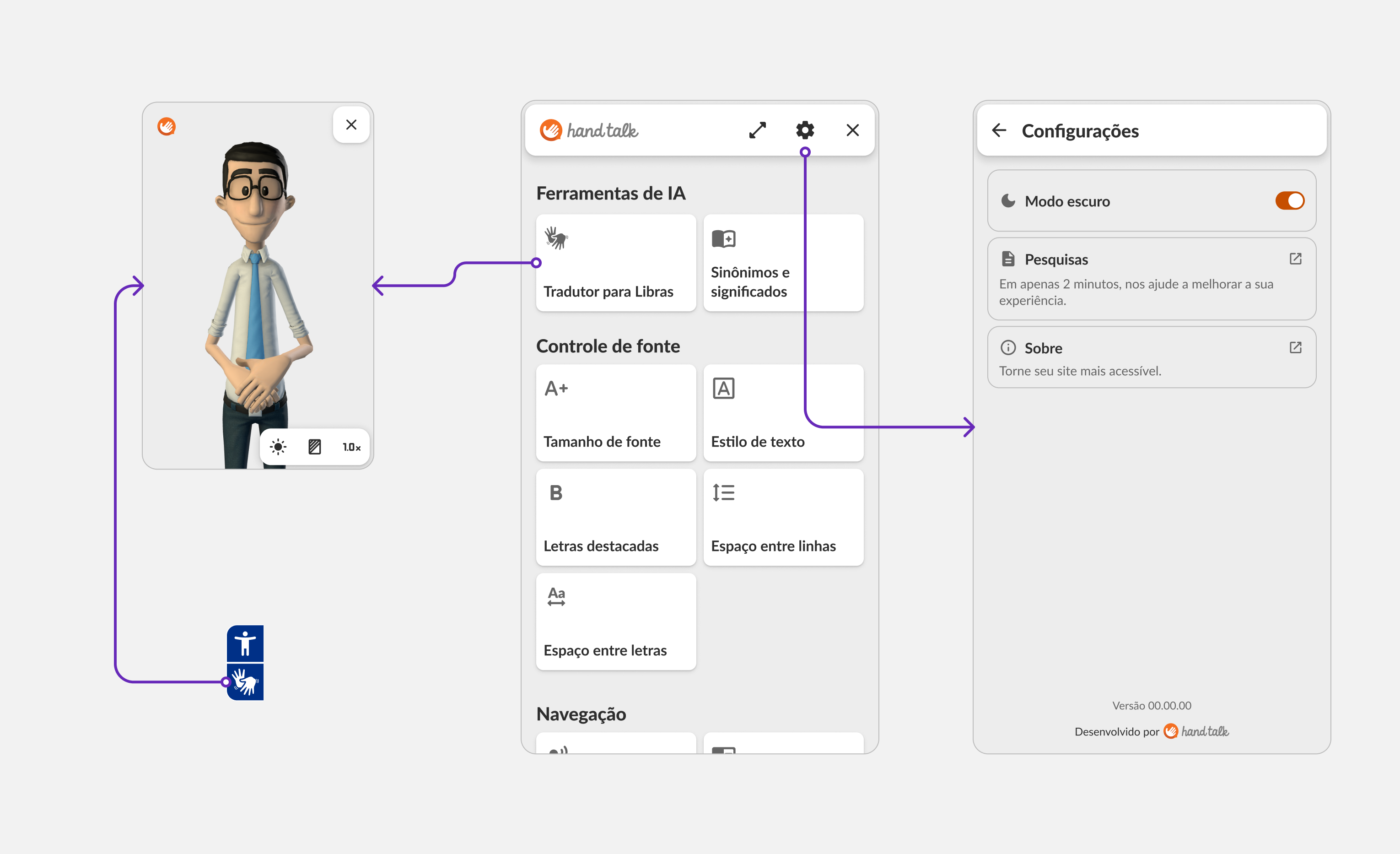Toggle the Modo escuro switch

click(1289, 200)
